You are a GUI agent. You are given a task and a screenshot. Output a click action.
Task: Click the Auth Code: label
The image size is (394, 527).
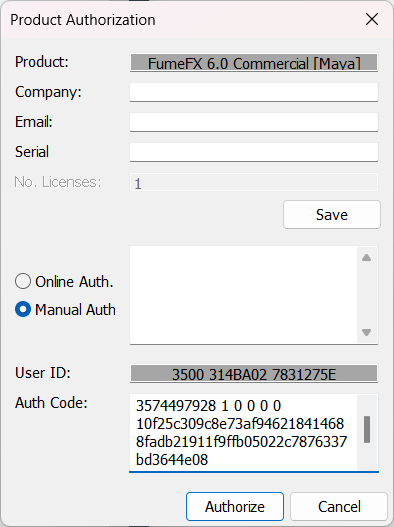coord(51,403)
